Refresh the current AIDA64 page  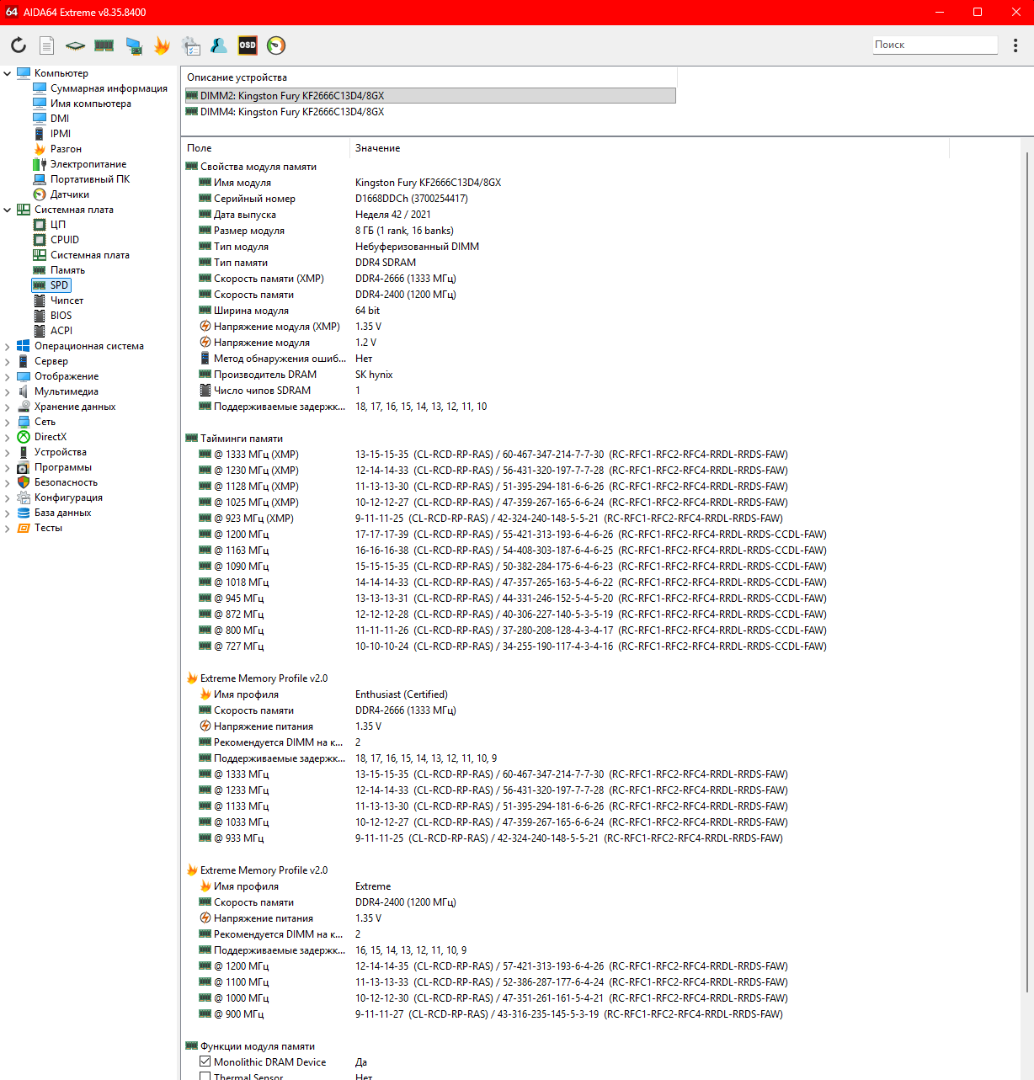pyautogui.click(x=19, y=45)
